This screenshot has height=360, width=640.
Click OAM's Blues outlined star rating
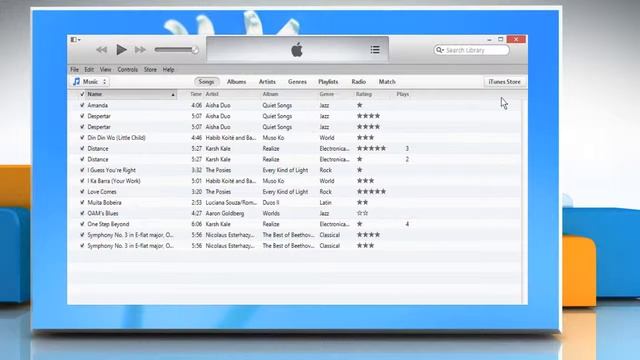point(362,213)
